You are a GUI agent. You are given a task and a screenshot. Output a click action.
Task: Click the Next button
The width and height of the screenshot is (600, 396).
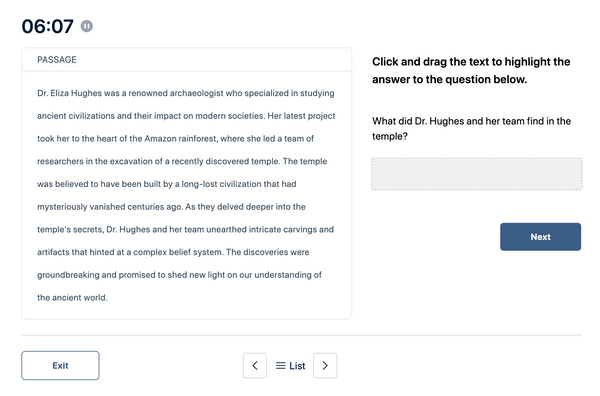[x=540, y=237]
